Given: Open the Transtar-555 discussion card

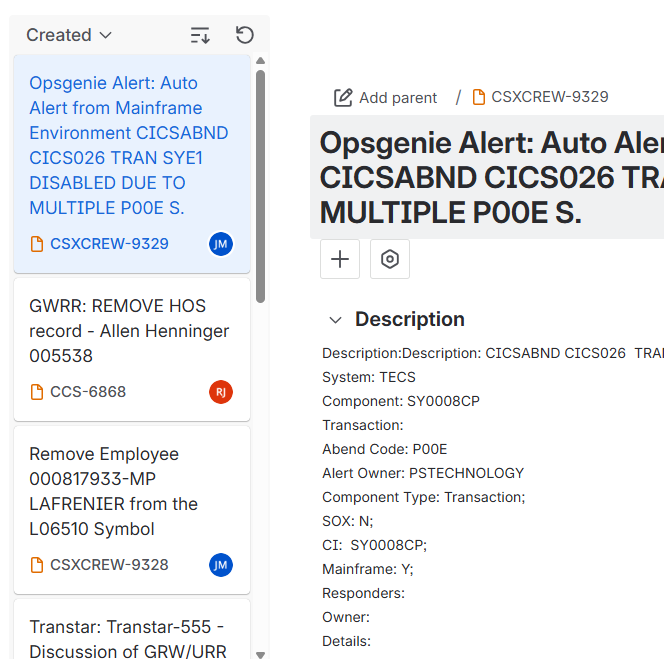Looking at the screenshot, I should click(127, 638).
